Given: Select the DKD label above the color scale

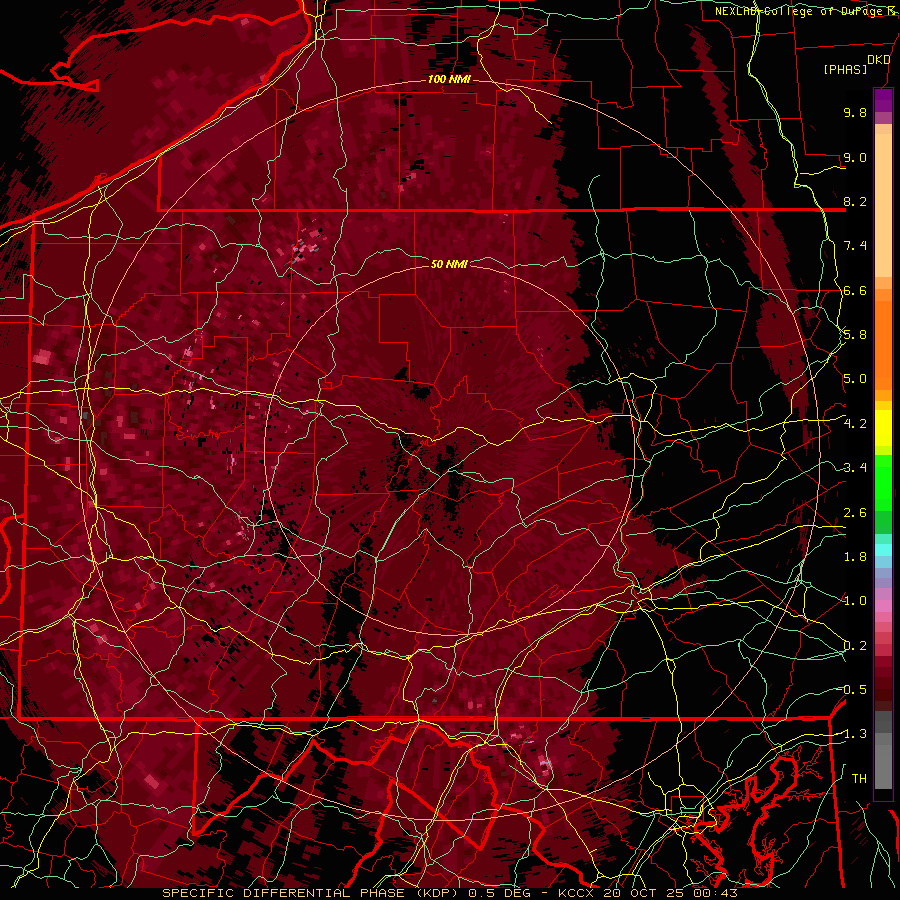Looking at the screenshot, I should coord(879,60).
